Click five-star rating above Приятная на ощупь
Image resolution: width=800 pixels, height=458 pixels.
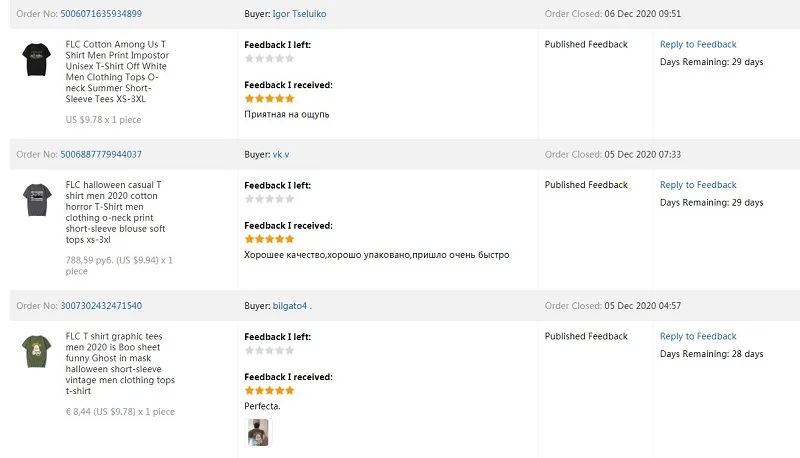[x=269, y=99]
